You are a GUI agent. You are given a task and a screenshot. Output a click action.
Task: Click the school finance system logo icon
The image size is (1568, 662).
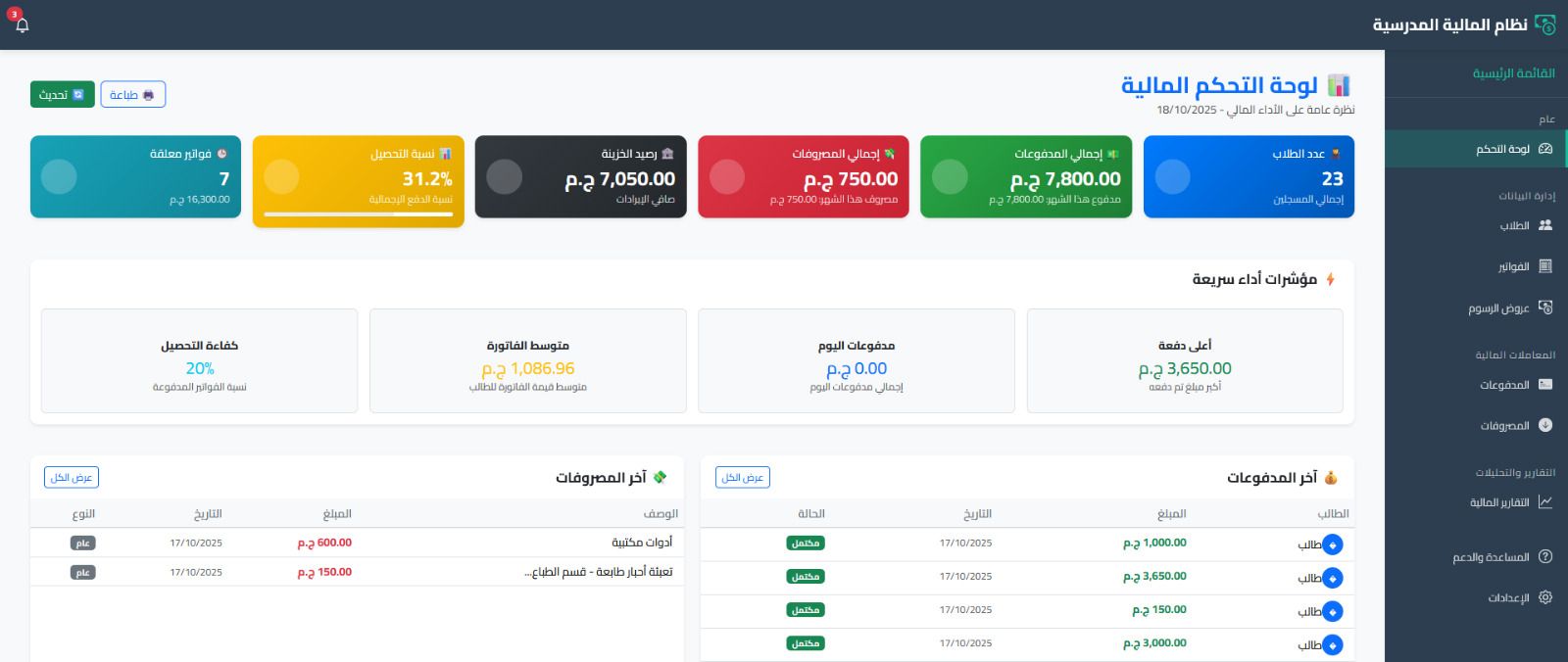(1545, 24)
